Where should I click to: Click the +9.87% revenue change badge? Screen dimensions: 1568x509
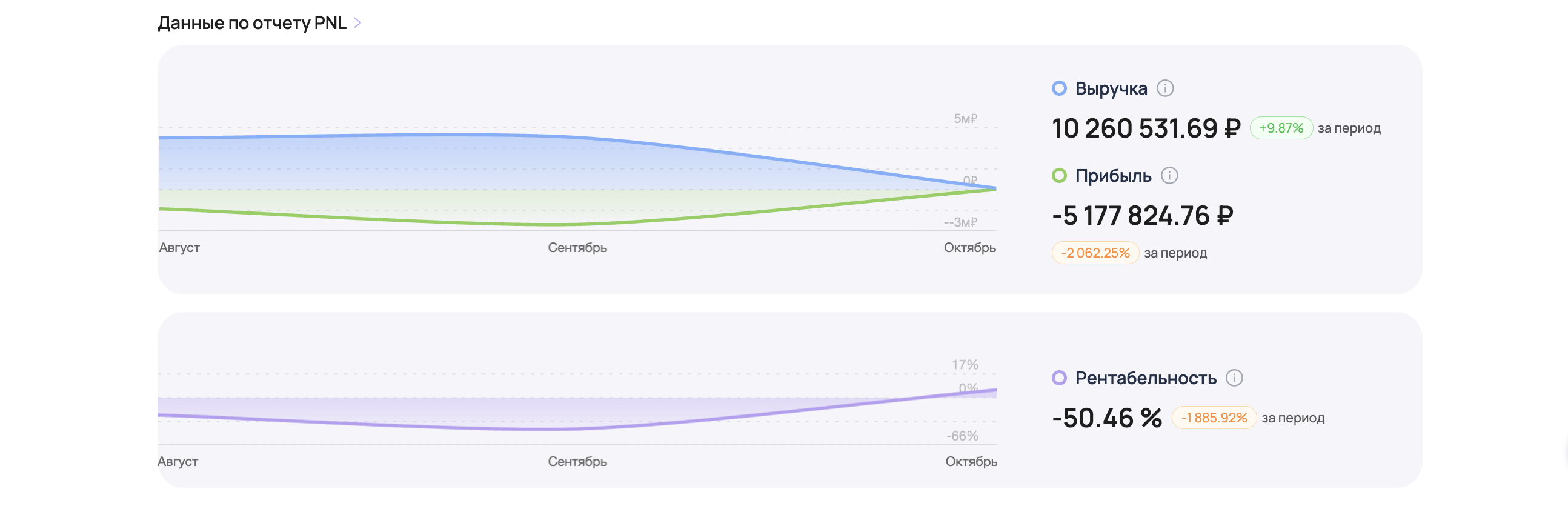point(1281,128)
